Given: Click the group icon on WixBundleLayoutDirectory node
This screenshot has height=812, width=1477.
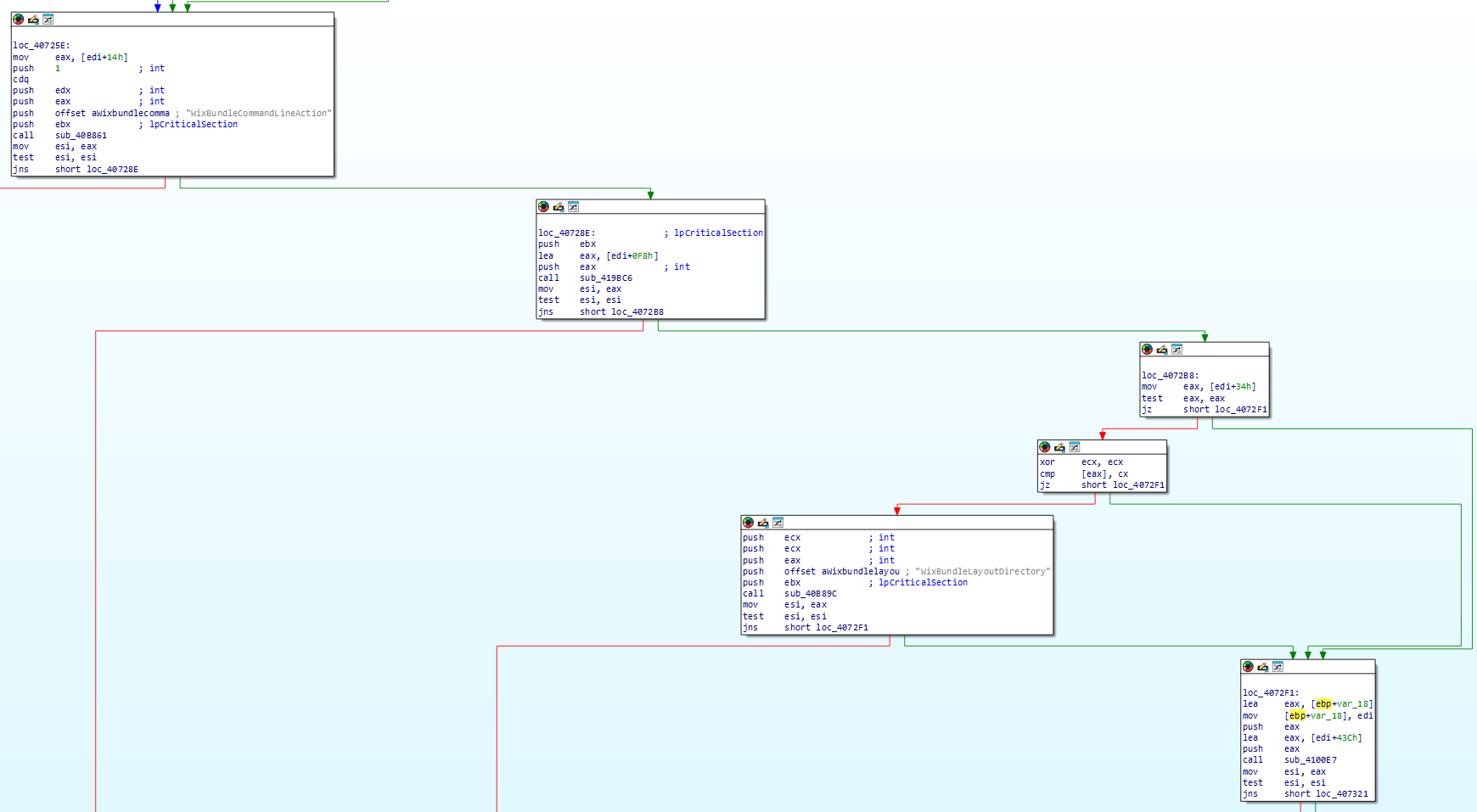Looking at the screenshot, I should (x=778, y=523).
